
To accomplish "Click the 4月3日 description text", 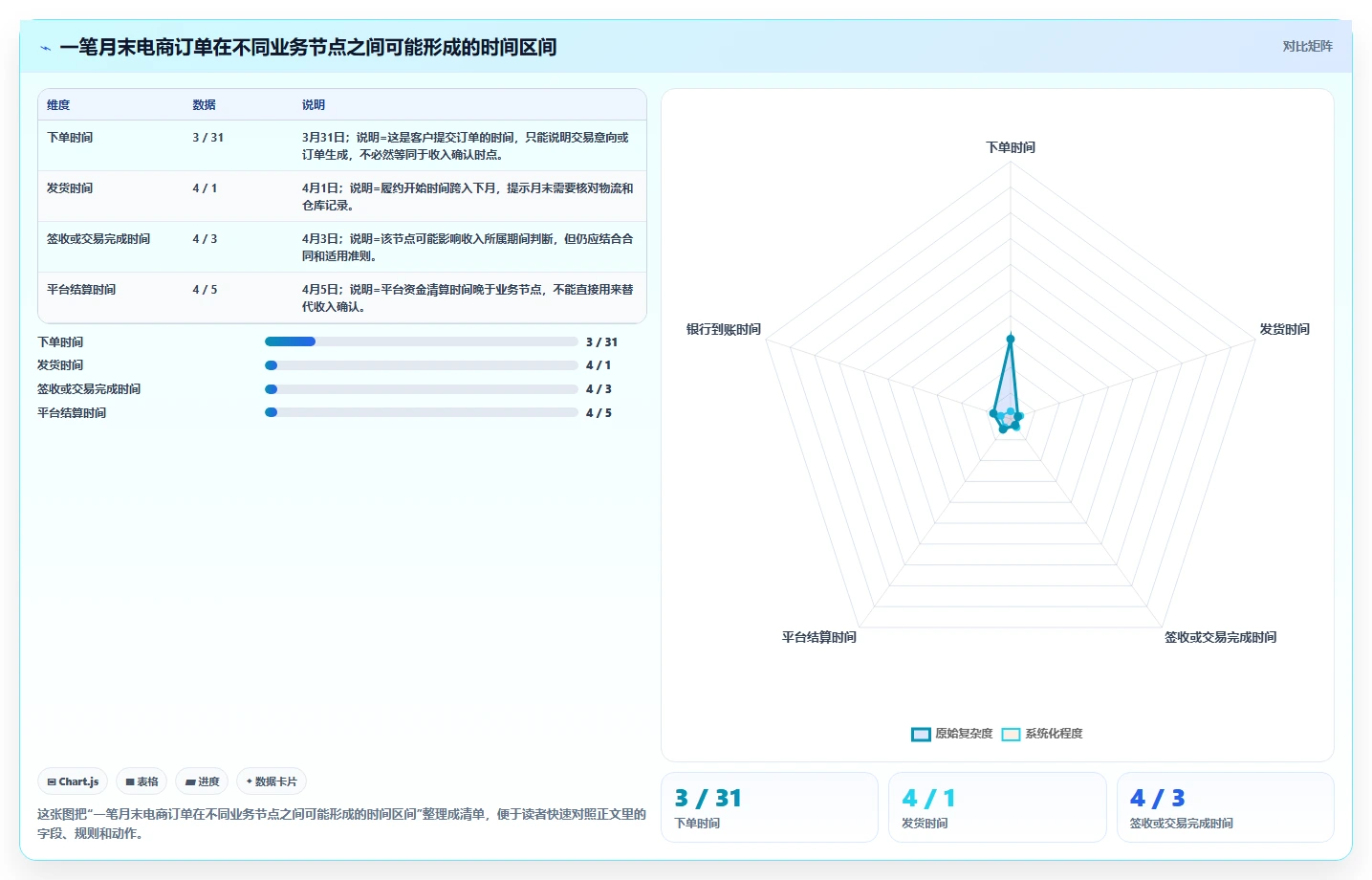I will 468,248.
